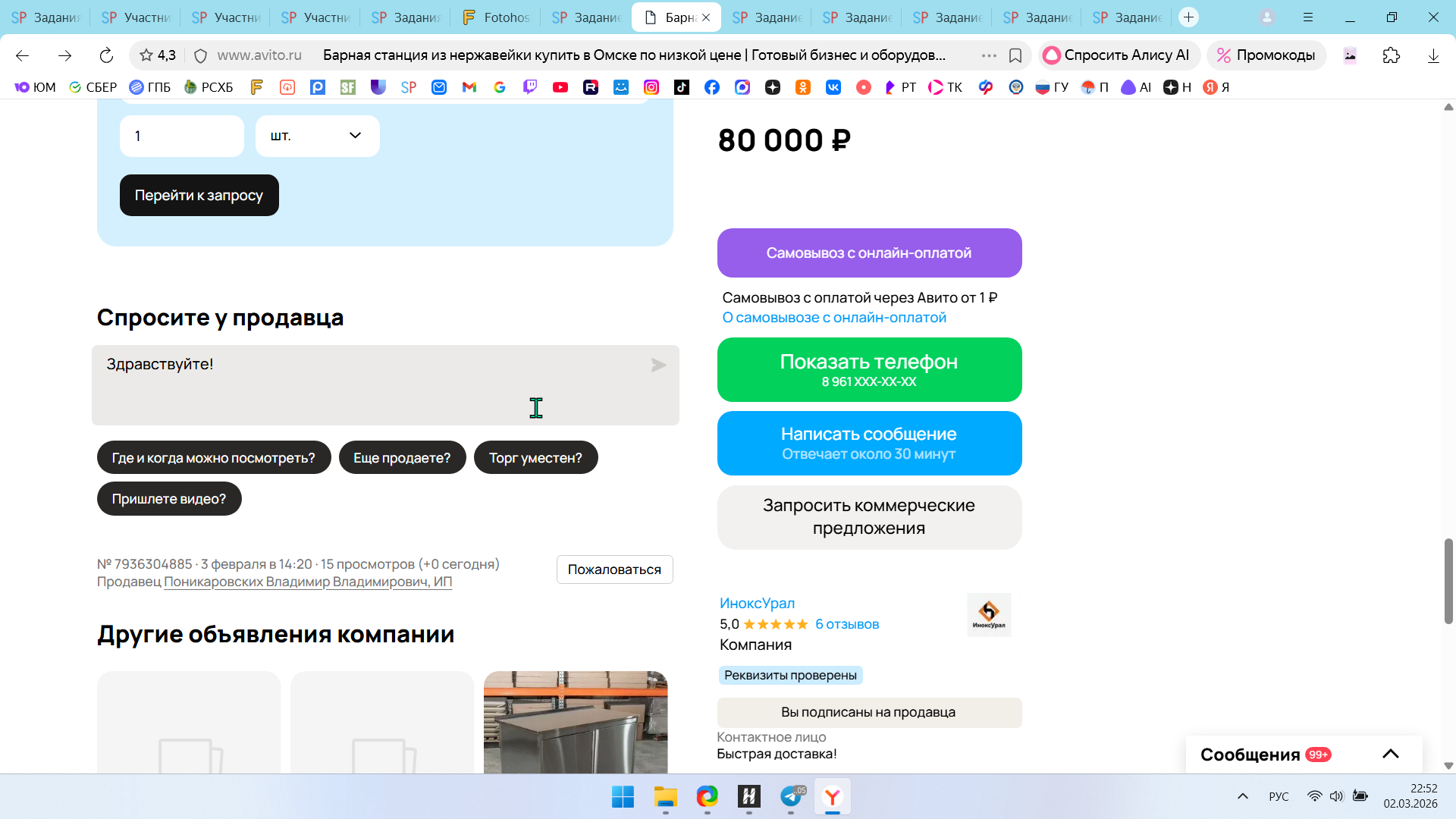
Task: Bookmark this page with bookmark icon
Action: (x=1015, y=55)
